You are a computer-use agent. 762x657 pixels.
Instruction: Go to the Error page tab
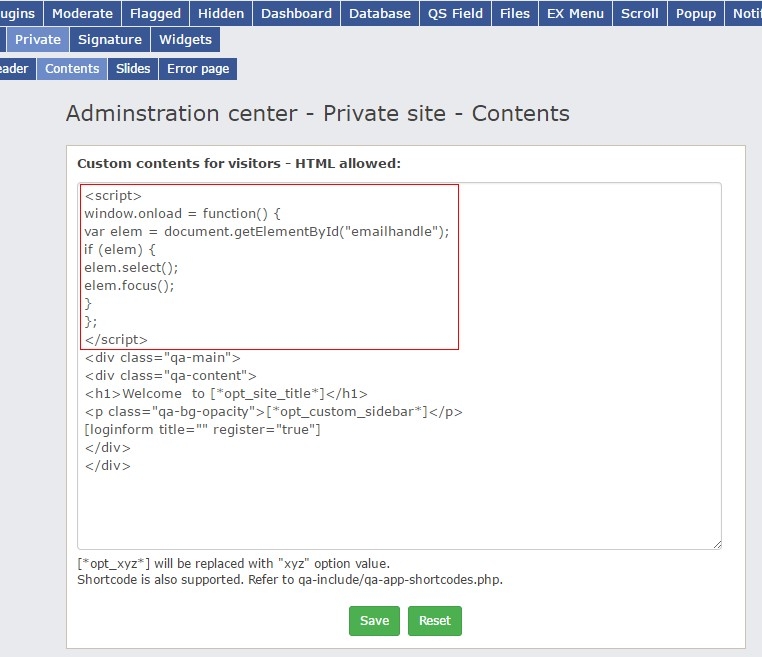coord(198,69)
